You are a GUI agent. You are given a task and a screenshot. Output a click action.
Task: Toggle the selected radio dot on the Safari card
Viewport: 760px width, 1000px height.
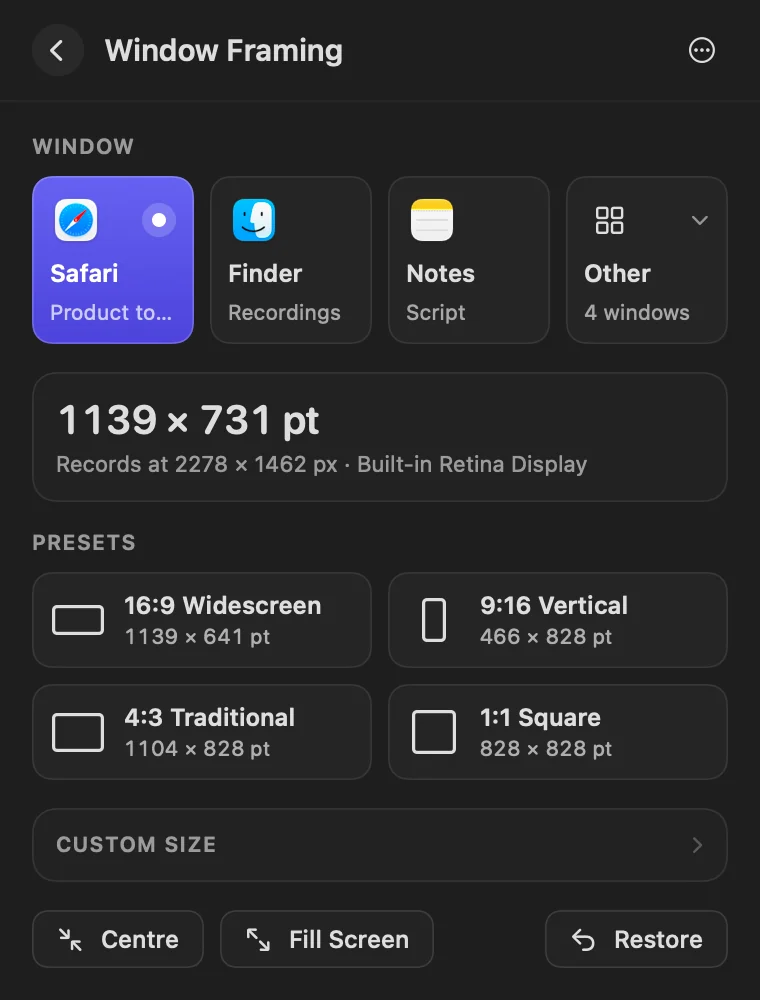(x=159, y=220)
